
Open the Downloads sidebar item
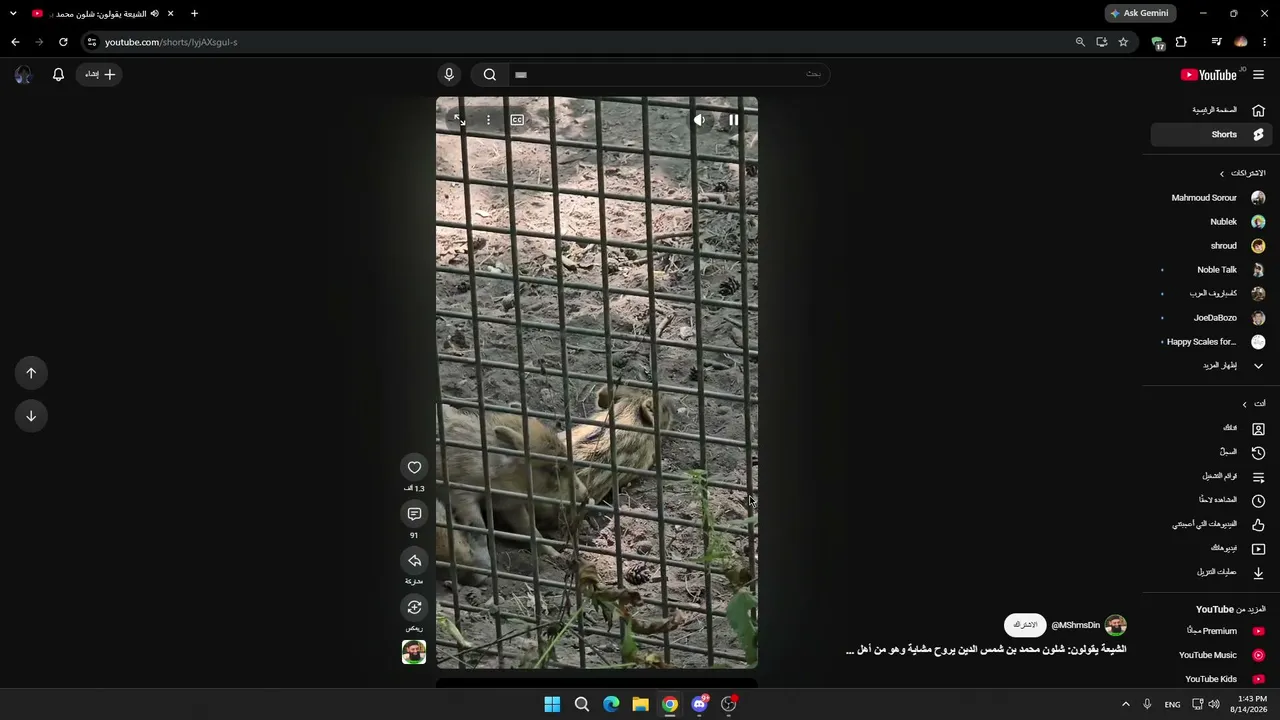[x=1212, y=572]
